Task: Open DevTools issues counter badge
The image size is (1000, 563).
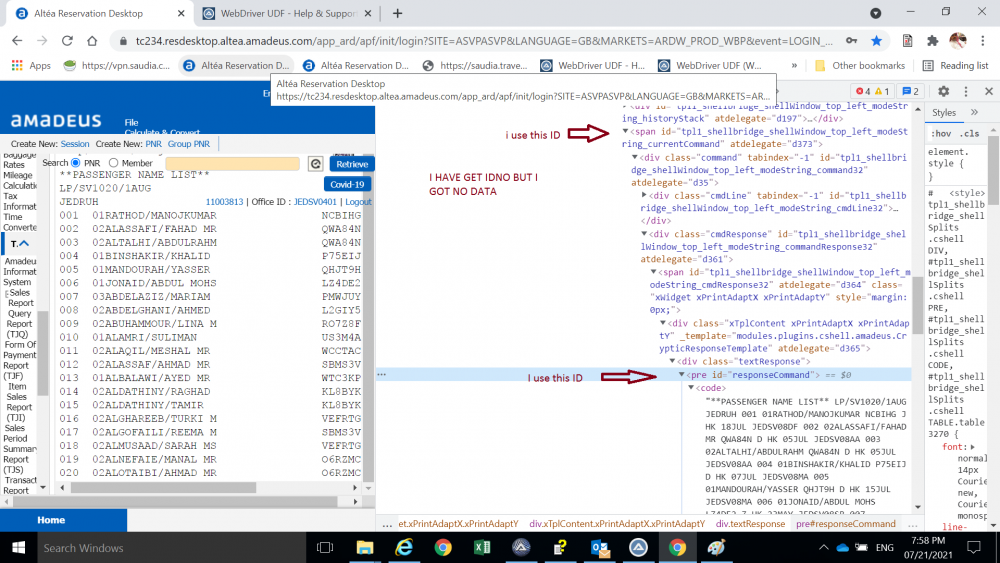Action: (910, 91)
